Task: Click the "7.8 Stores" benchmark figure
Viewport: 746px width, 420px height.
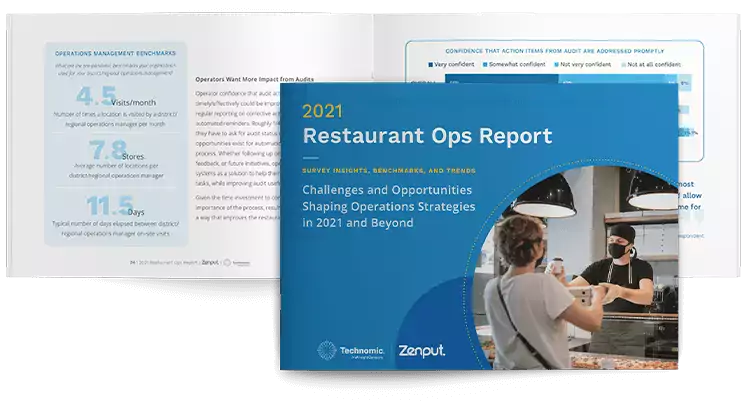Action: (116, 150)
